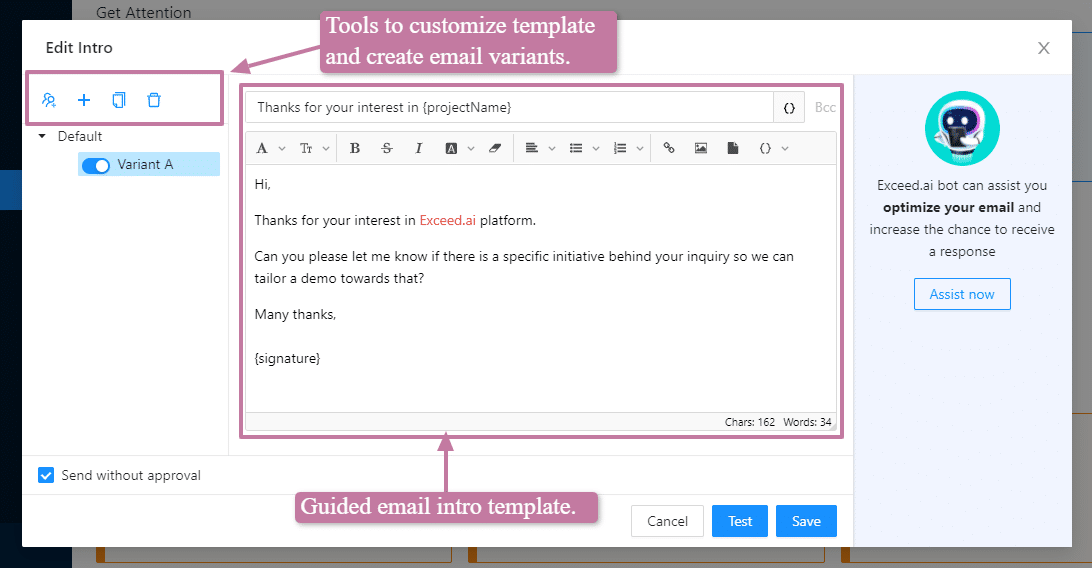Add a new variant with plus icon
This screenshot has height=568, width=1092.
(x=84, y=100)
